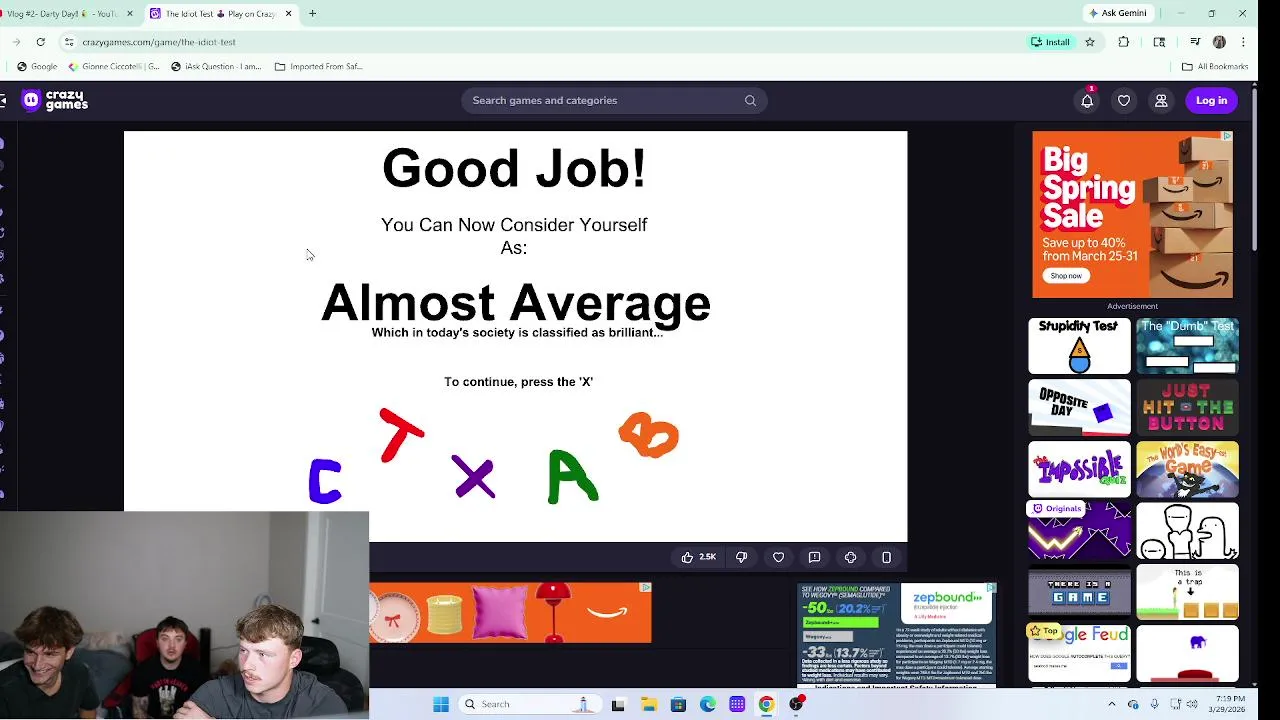Screen dimensions: 1280x720
Task: Report a bug using the flag icon
Action: (814, 557)
